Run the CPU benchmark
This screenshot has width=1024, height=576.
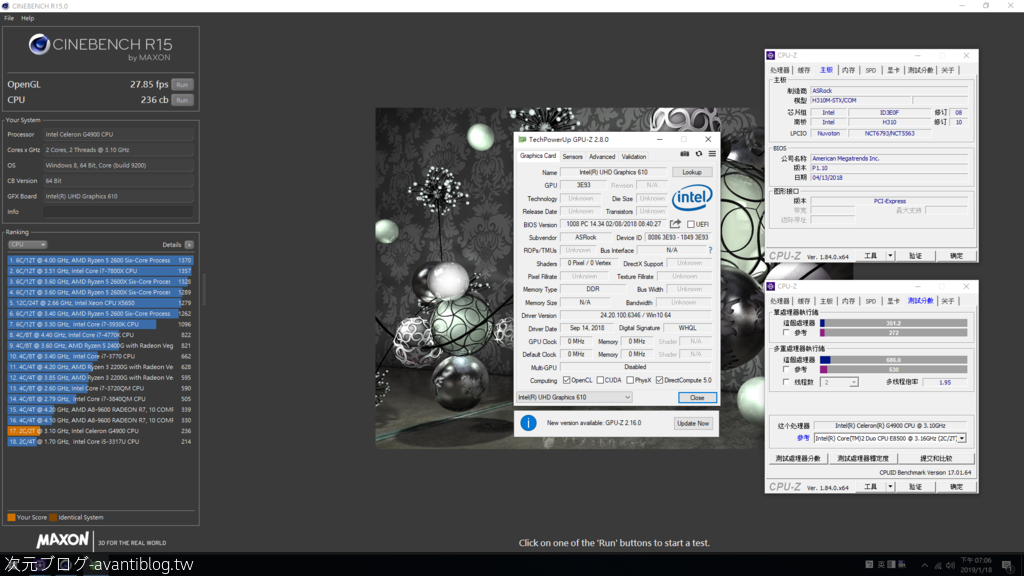point(182,100)
